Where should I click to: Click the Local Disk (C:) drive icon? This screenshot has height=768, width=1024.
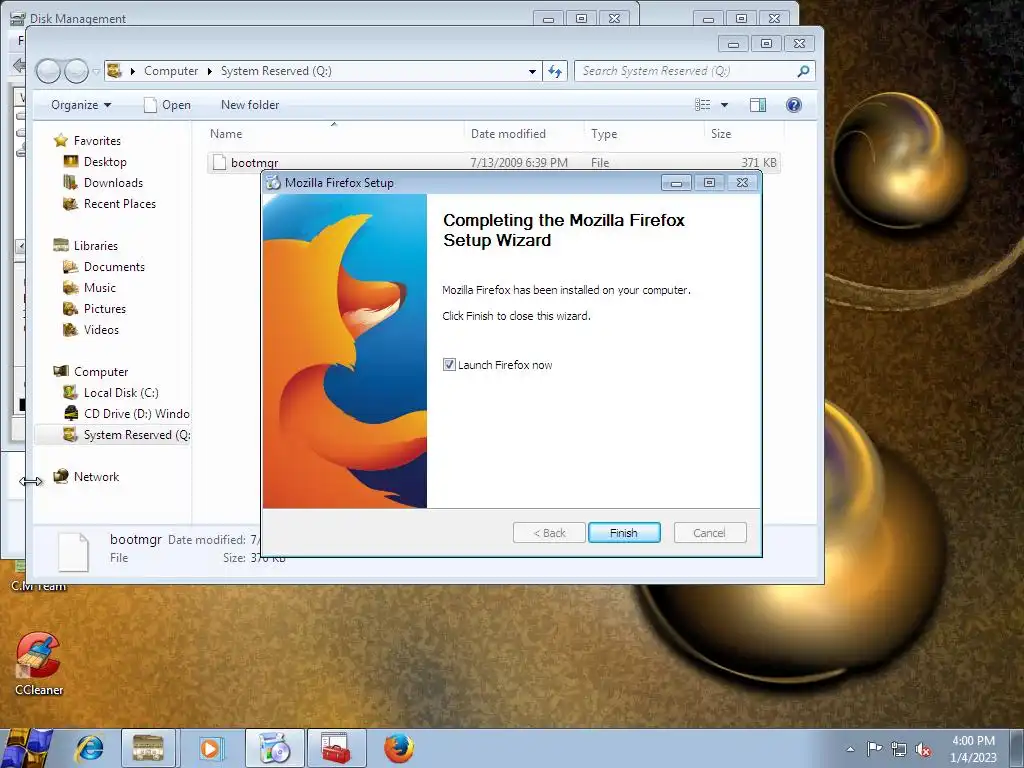point(71,392)
